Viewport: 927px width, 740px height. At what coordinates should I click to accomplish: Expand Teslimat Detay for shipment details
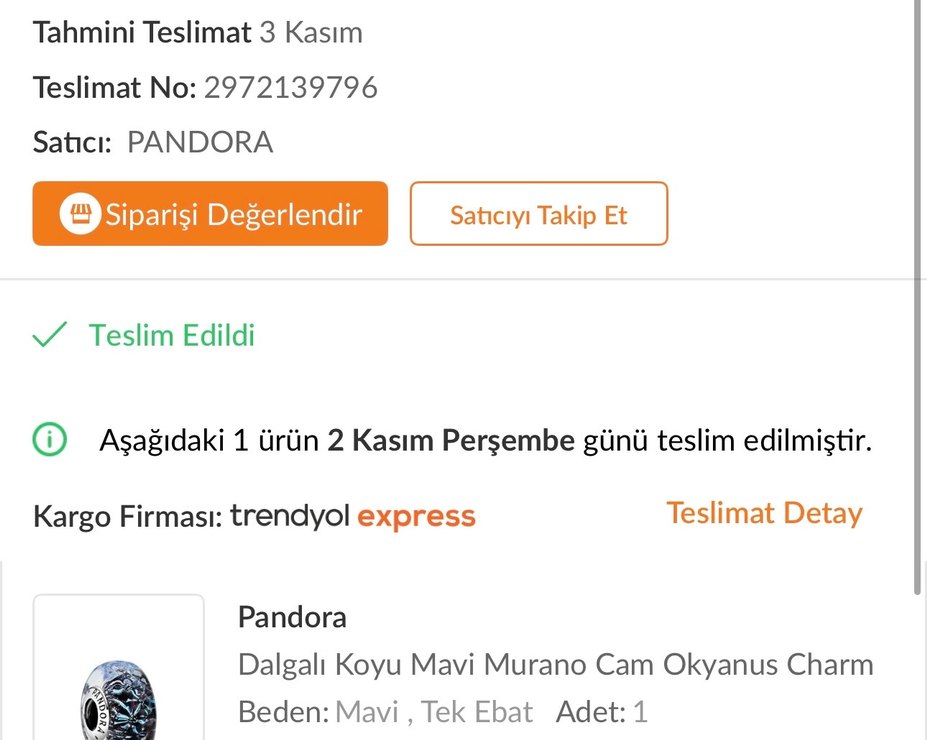(763, 513)
